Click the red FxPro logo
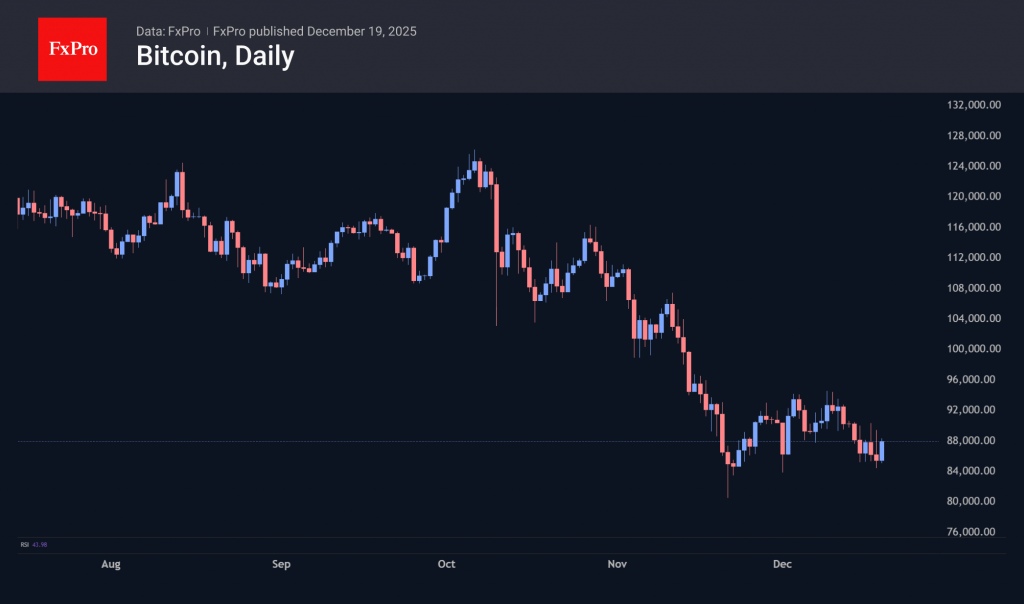Screen dimensions: 1024x604 [x=72, y=47]
